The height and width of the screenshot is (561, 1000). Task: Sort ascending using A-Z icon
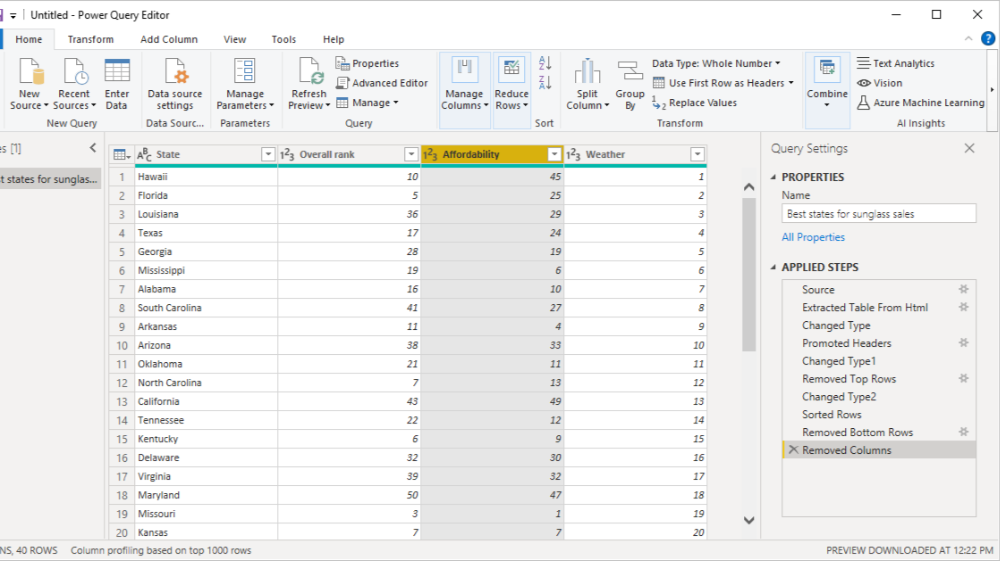click(545, 63)
